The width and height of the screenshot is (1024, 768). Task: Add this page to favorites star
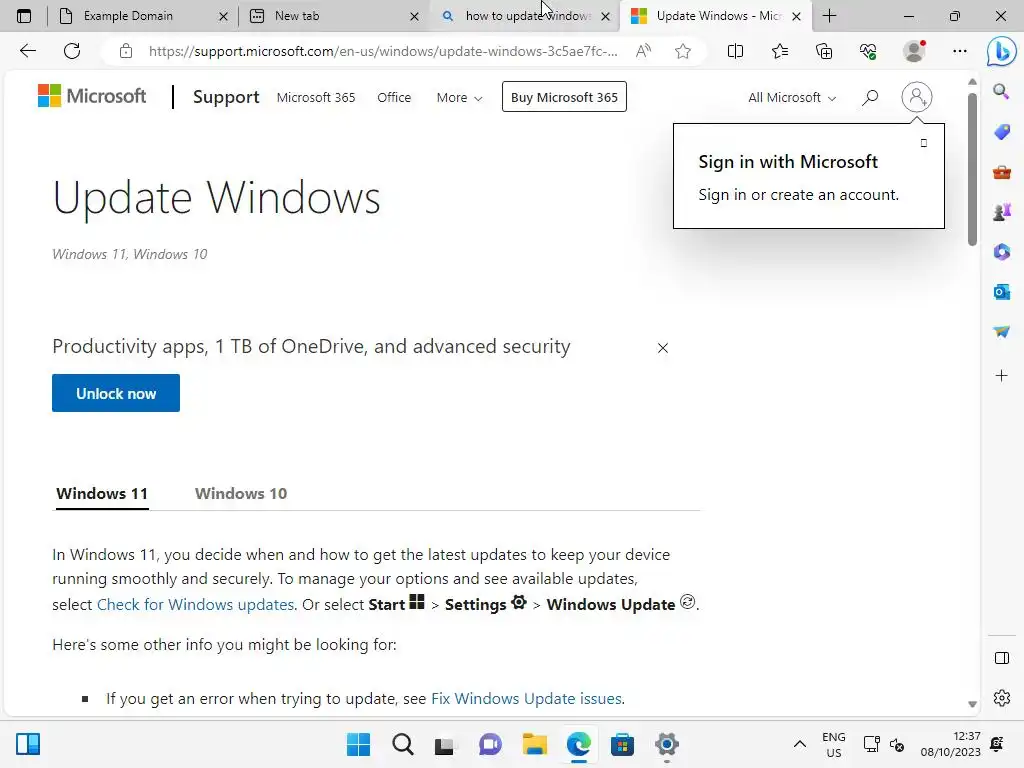click(x=683, y=51)
